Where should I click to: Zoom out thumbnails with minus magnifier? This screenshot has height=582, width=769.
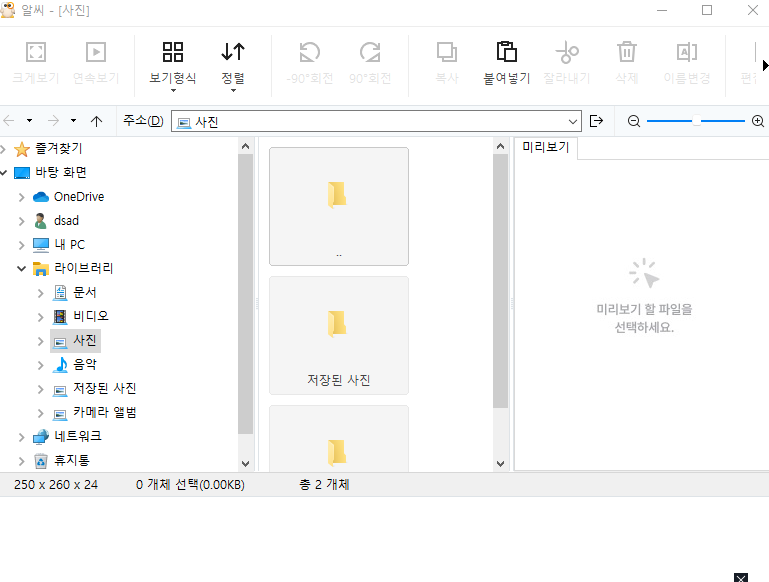point(634,121)
